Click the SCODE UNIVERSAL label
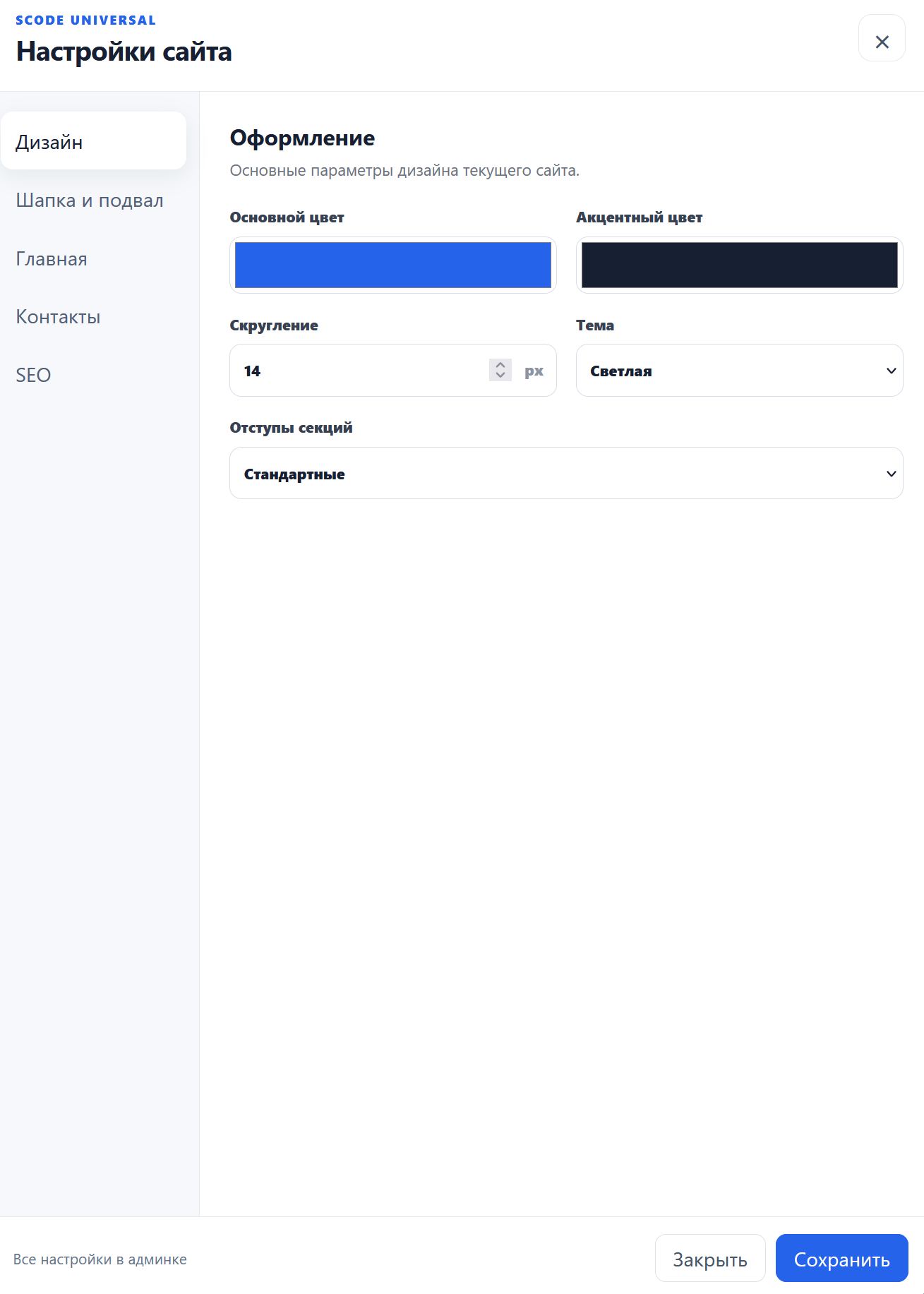Viewport: 924px width, 1294px height. [85, 20]
